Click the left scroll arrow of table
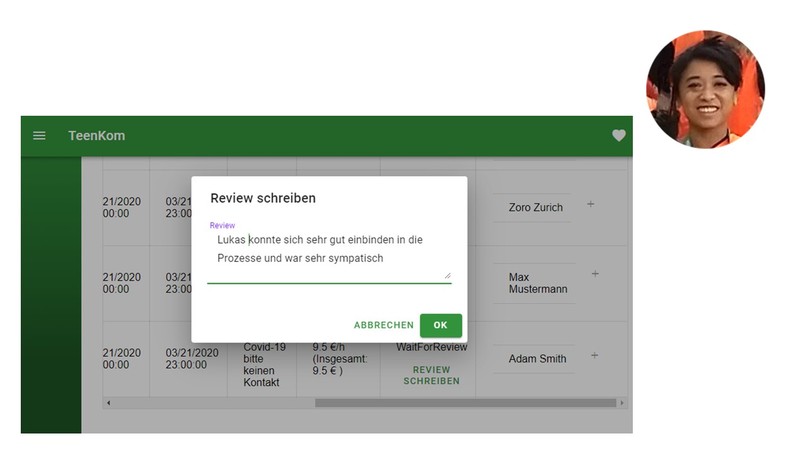806x453 pixels. point(108,403)
